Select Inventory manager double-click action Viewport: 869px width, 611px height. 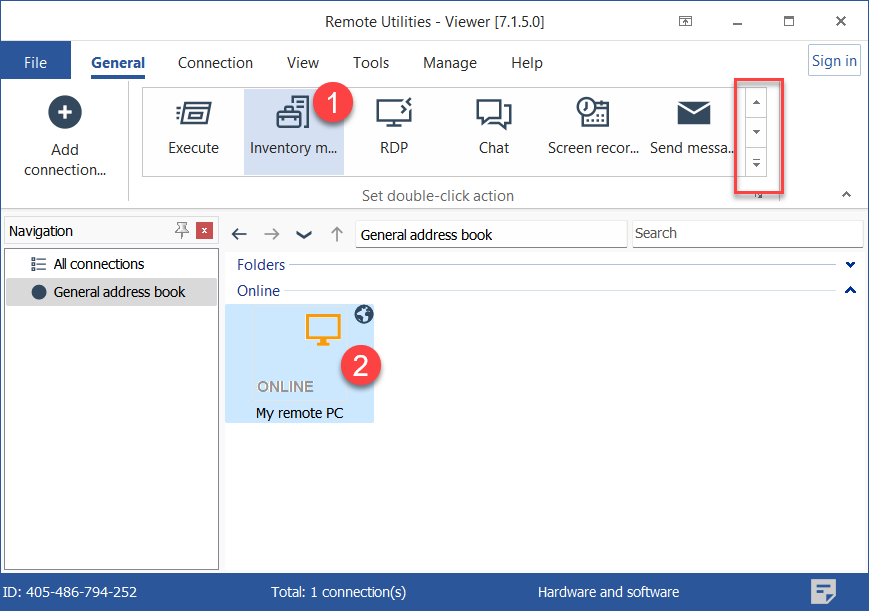coord(293,114)
